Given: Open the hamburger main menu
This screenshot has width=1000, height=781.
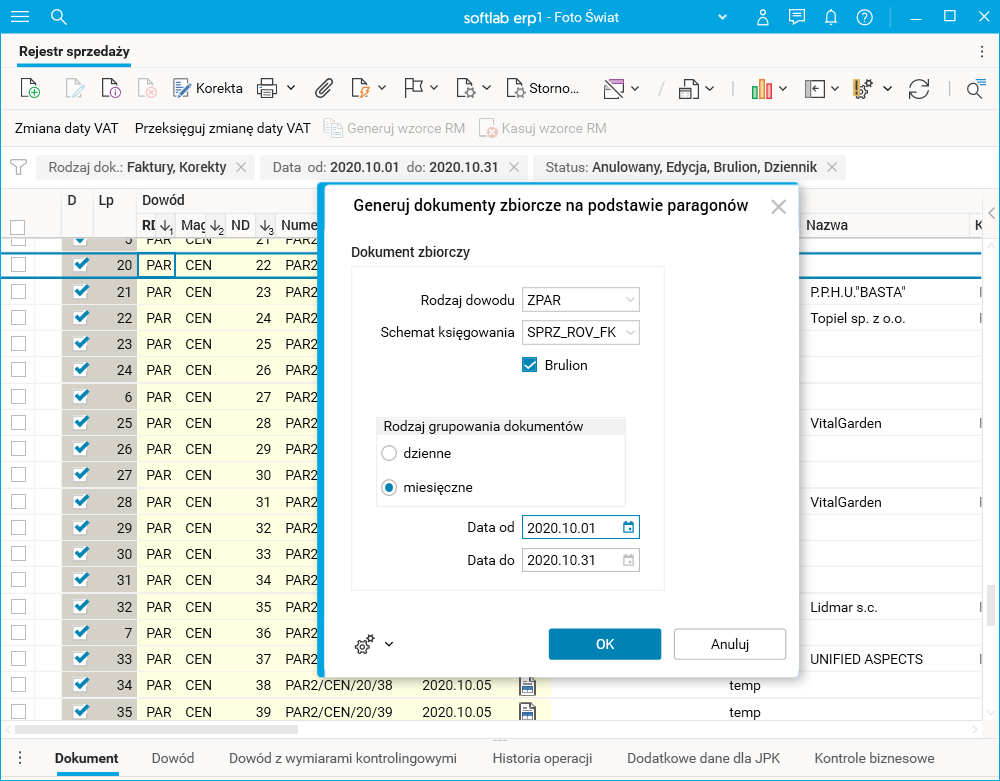Looking at the screenshot, I should (x=20, y=17).
